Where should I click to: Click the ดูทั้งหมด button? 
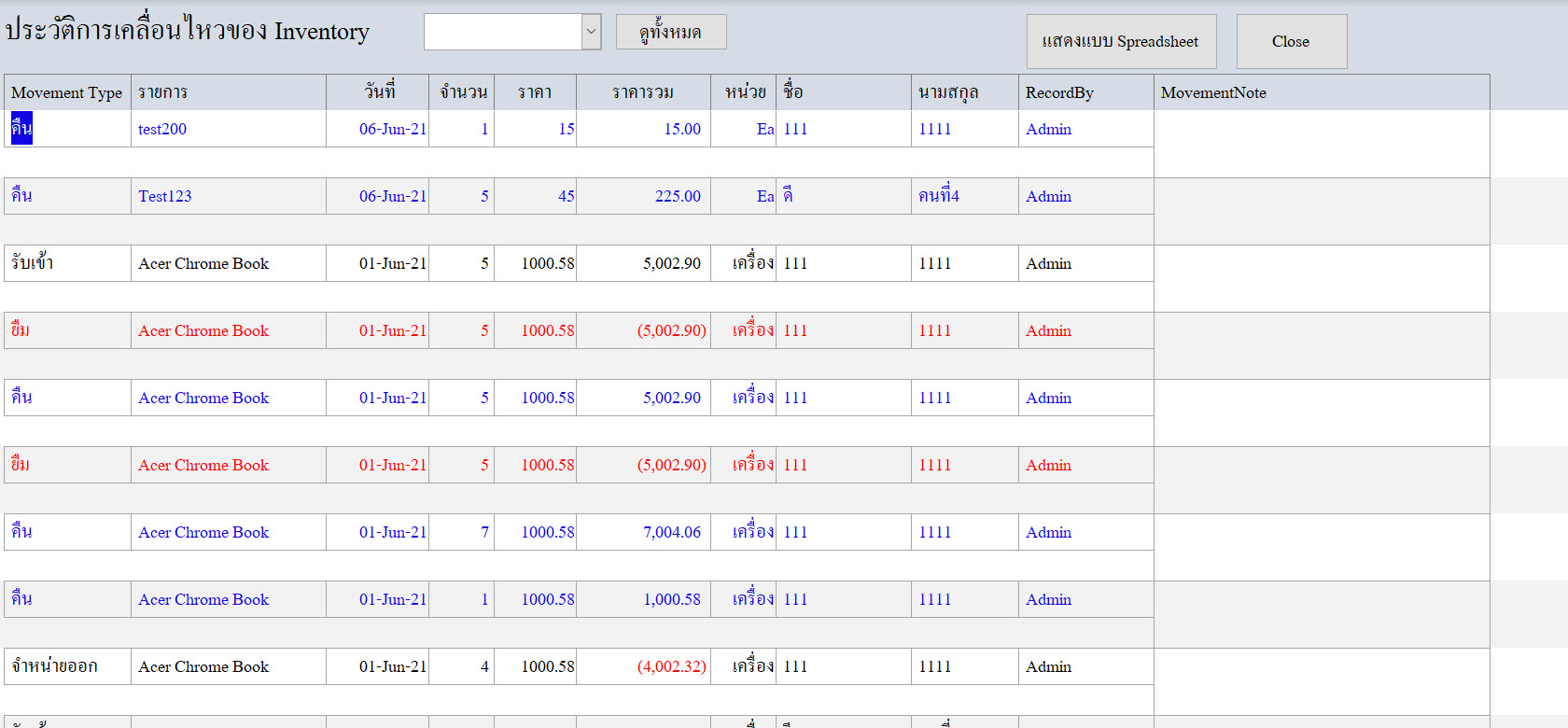pos(671,32)
